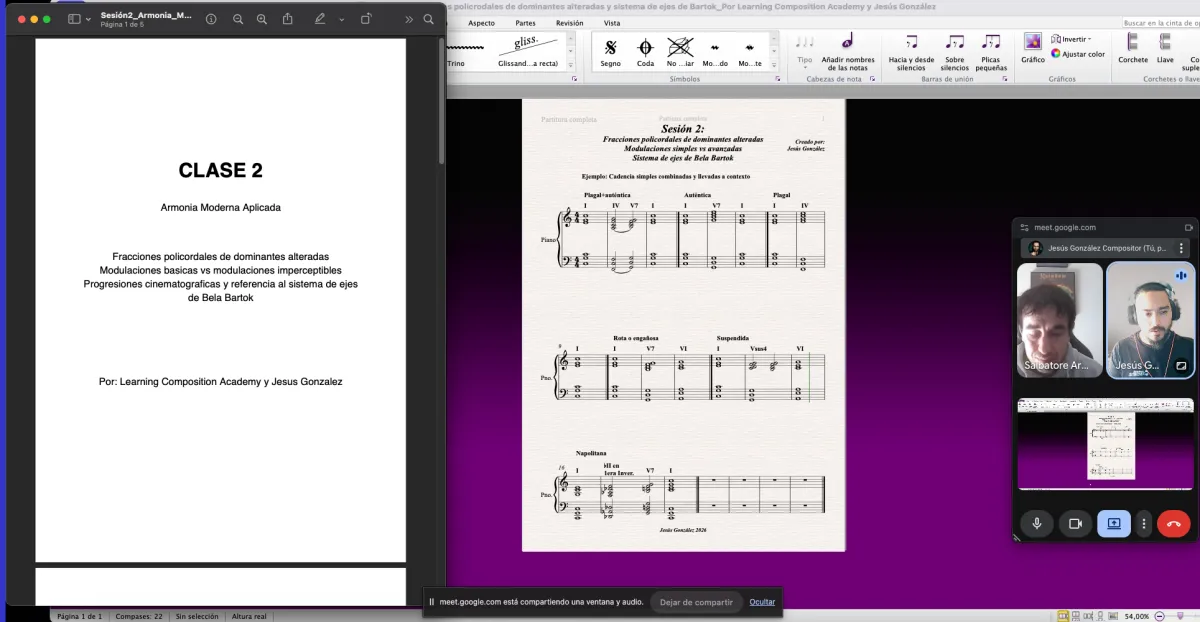This screenshot has height=622, width=1200.
Task: Switch to the Revisión ribbon tab
Action: coord(569,22)
